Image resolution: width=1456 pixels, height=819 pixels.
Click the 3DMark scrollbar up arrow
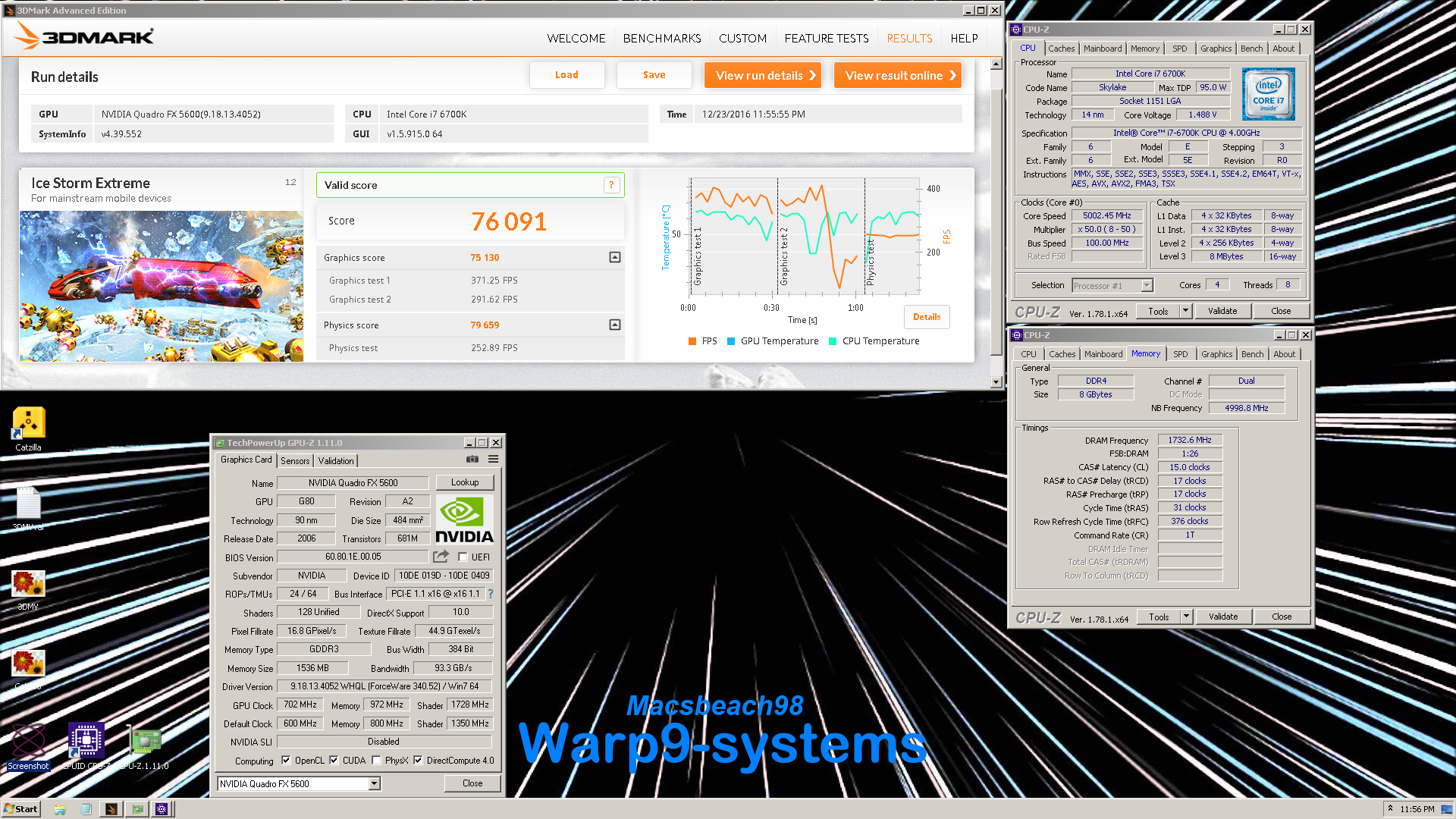click(x=996, y=64)
